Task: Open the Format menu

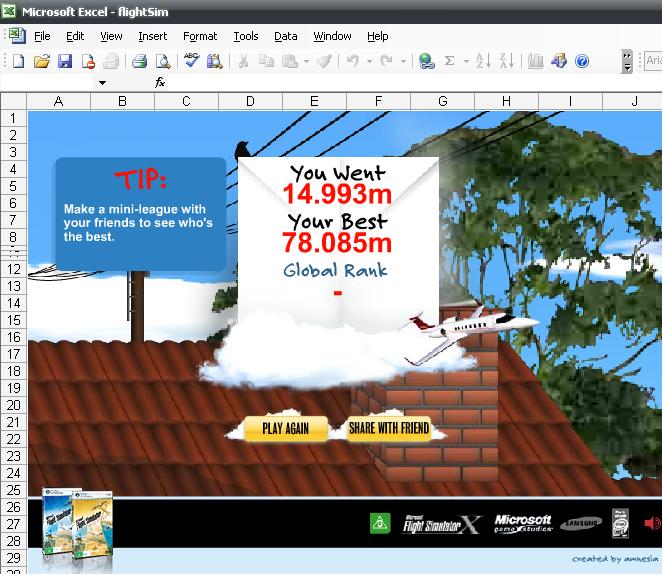Action: 200,36
